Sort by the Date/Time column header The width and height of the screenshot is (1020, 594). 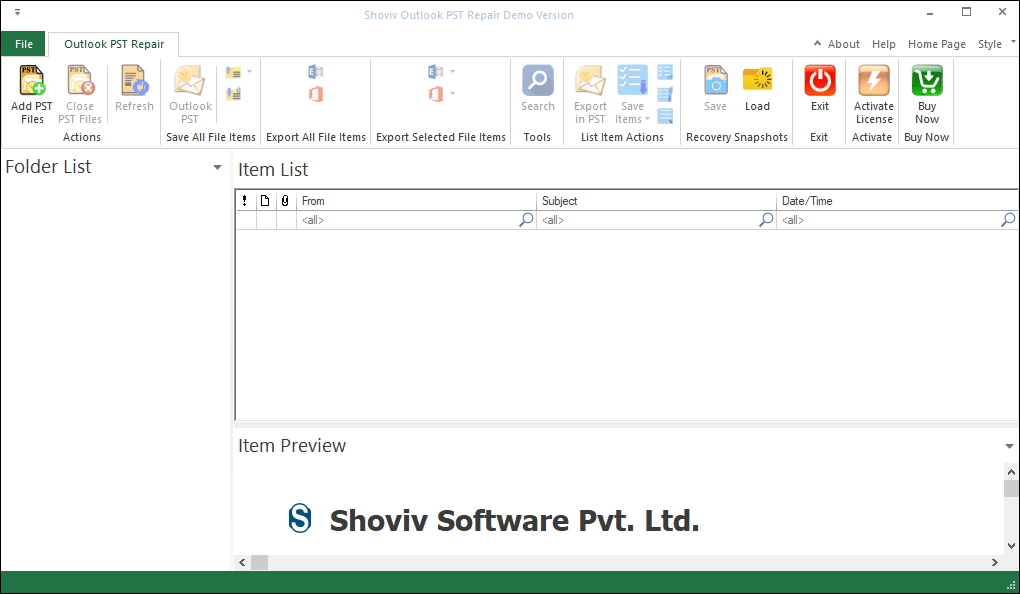(x=898, y=200)
